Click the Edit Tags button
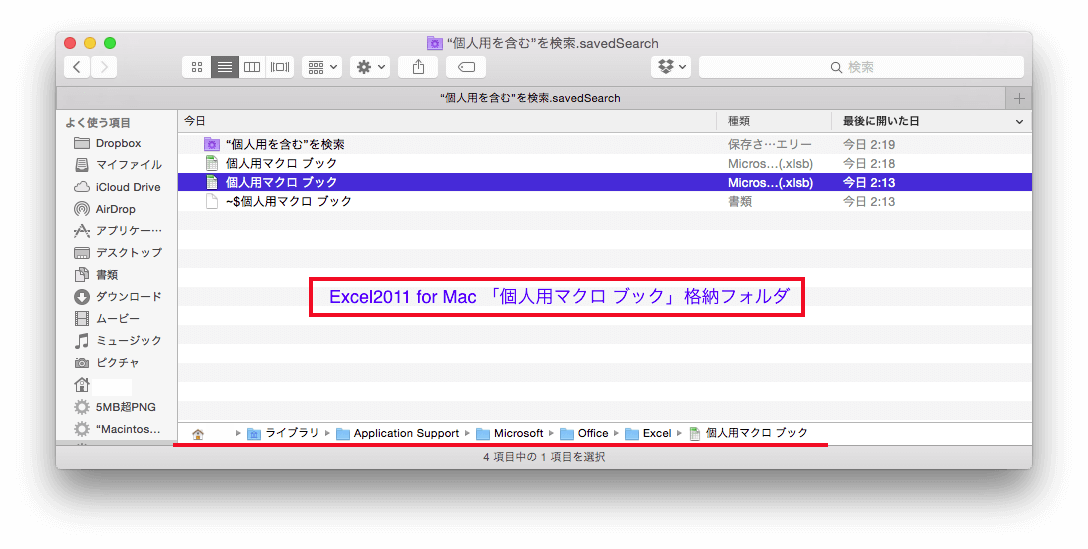 click(x=466, y=67)
